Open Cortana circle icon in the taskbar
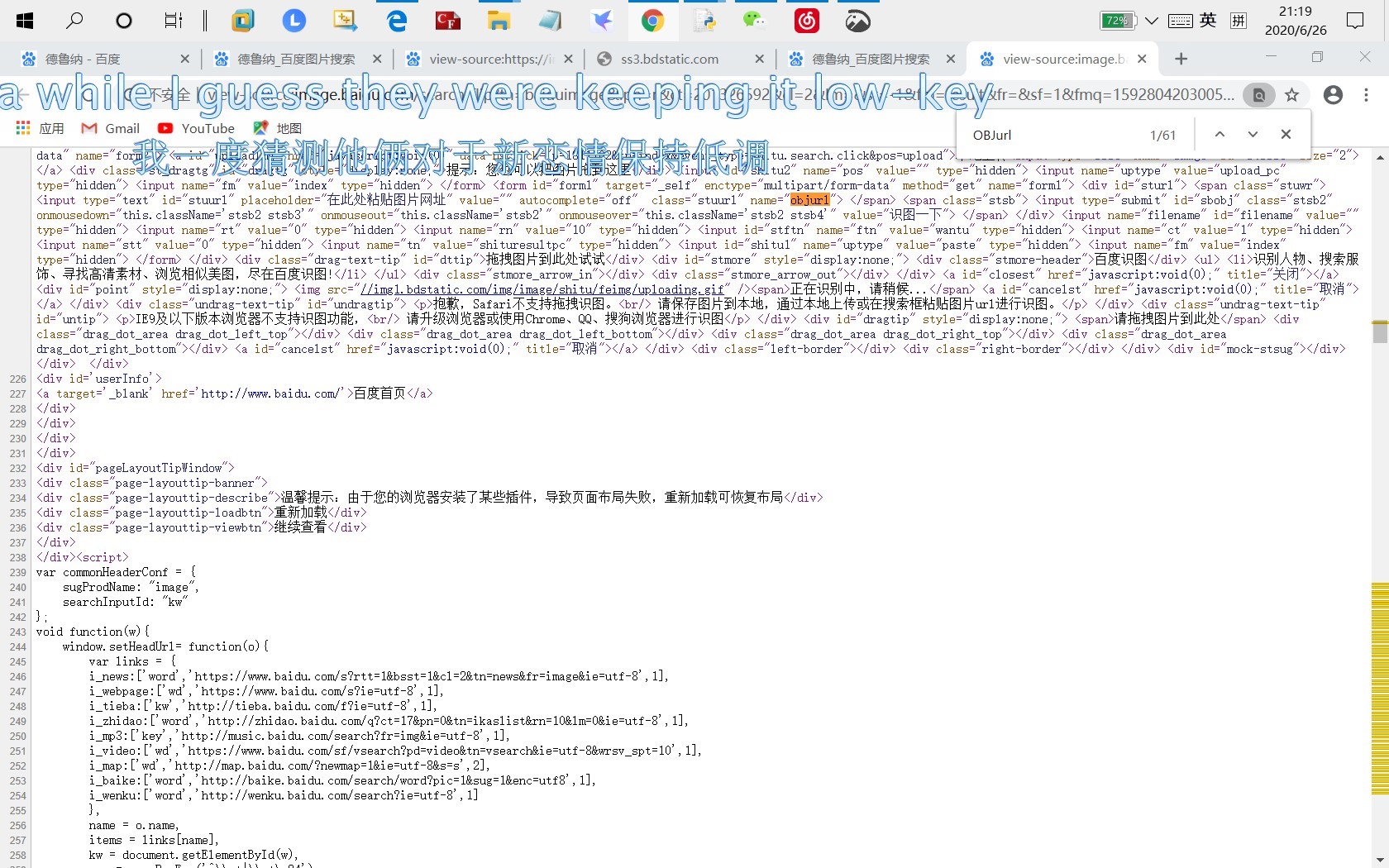 click(124, 21)
